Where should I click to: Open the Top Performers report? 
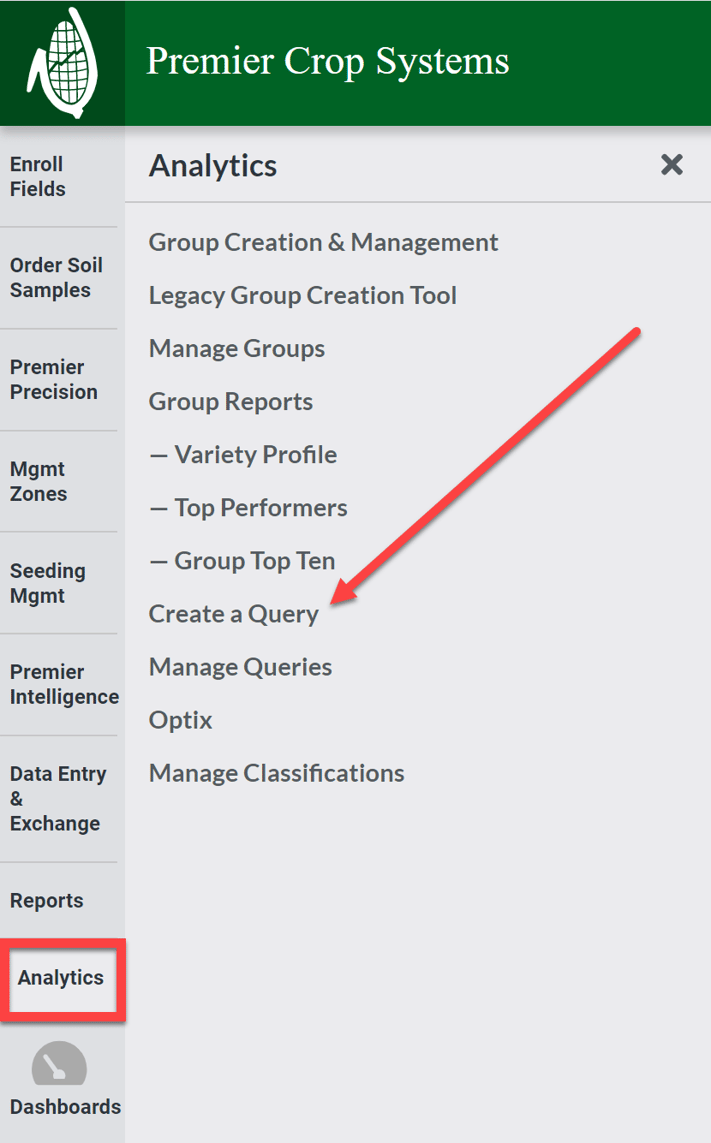248,507
